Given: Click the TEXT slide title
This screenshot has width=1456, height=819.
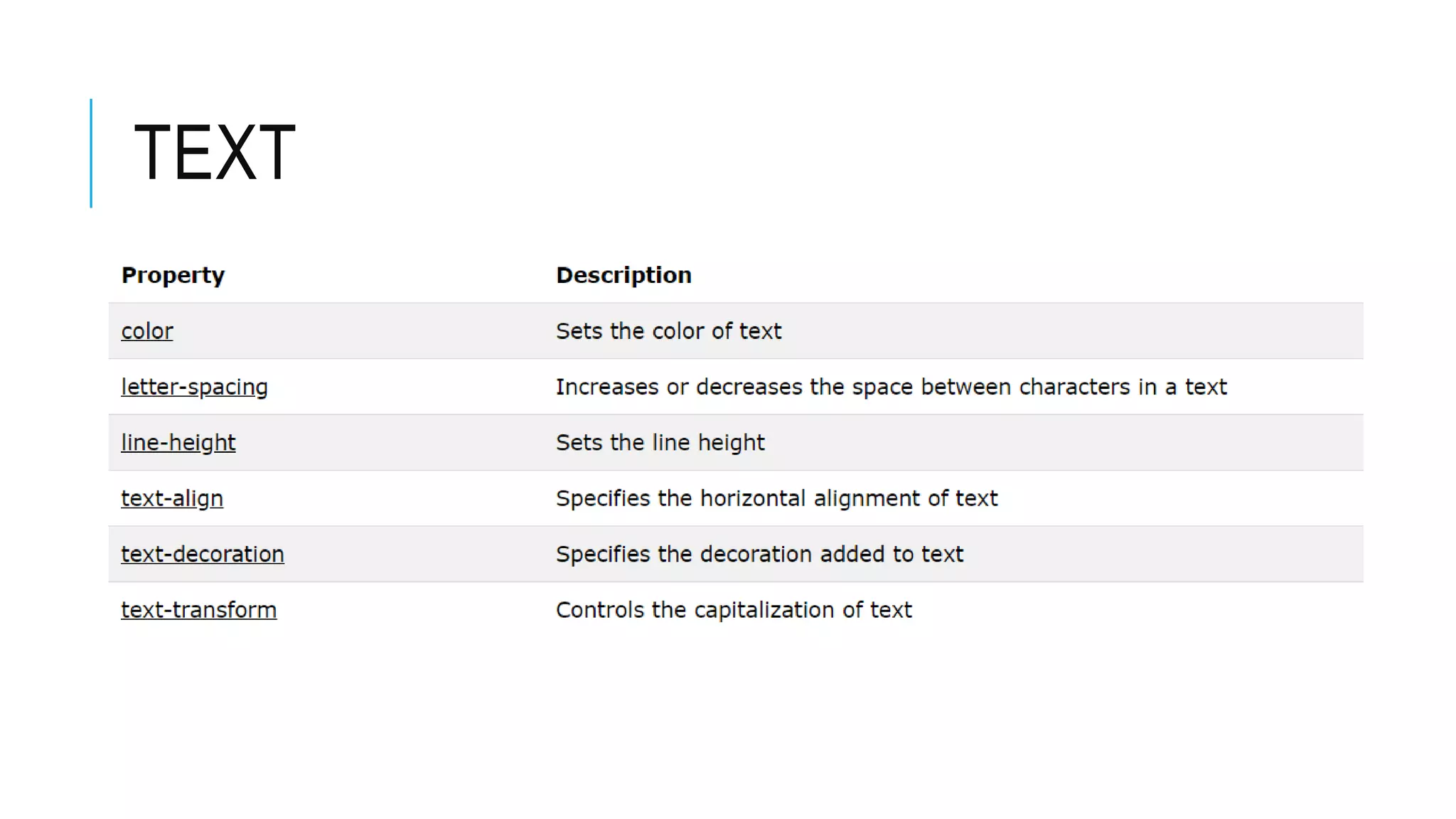Looking at the screenshot, I should coord(214,152).
